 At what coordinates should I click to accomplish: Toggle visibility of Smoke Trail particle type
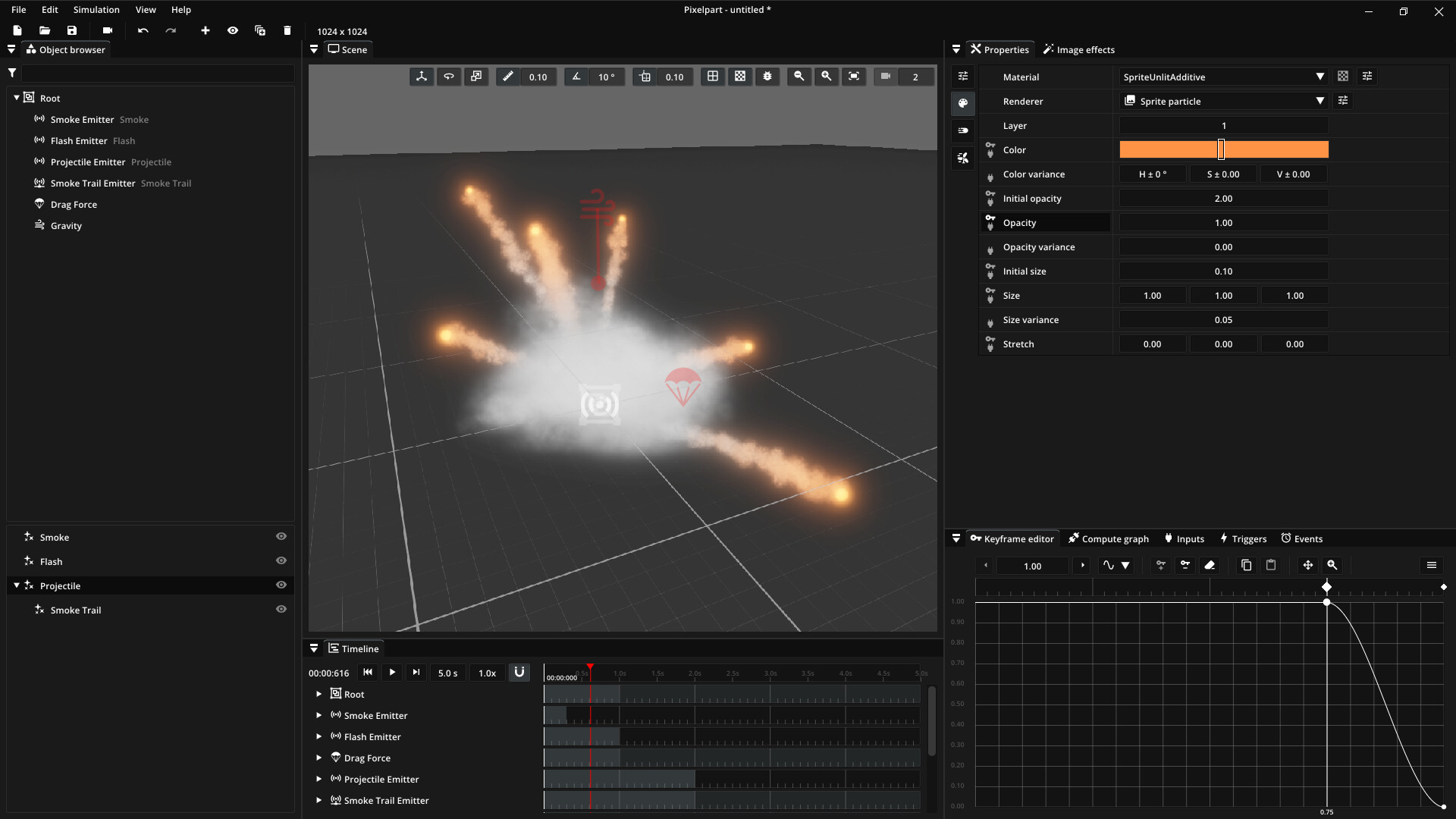tap(281, 610)
